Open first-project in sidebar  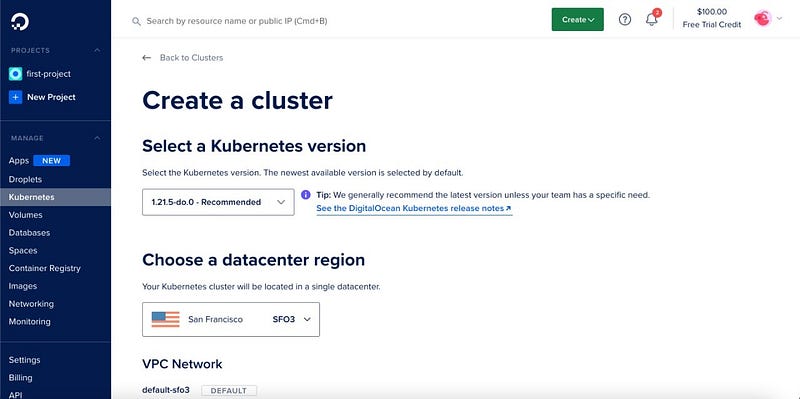point(48,74)
